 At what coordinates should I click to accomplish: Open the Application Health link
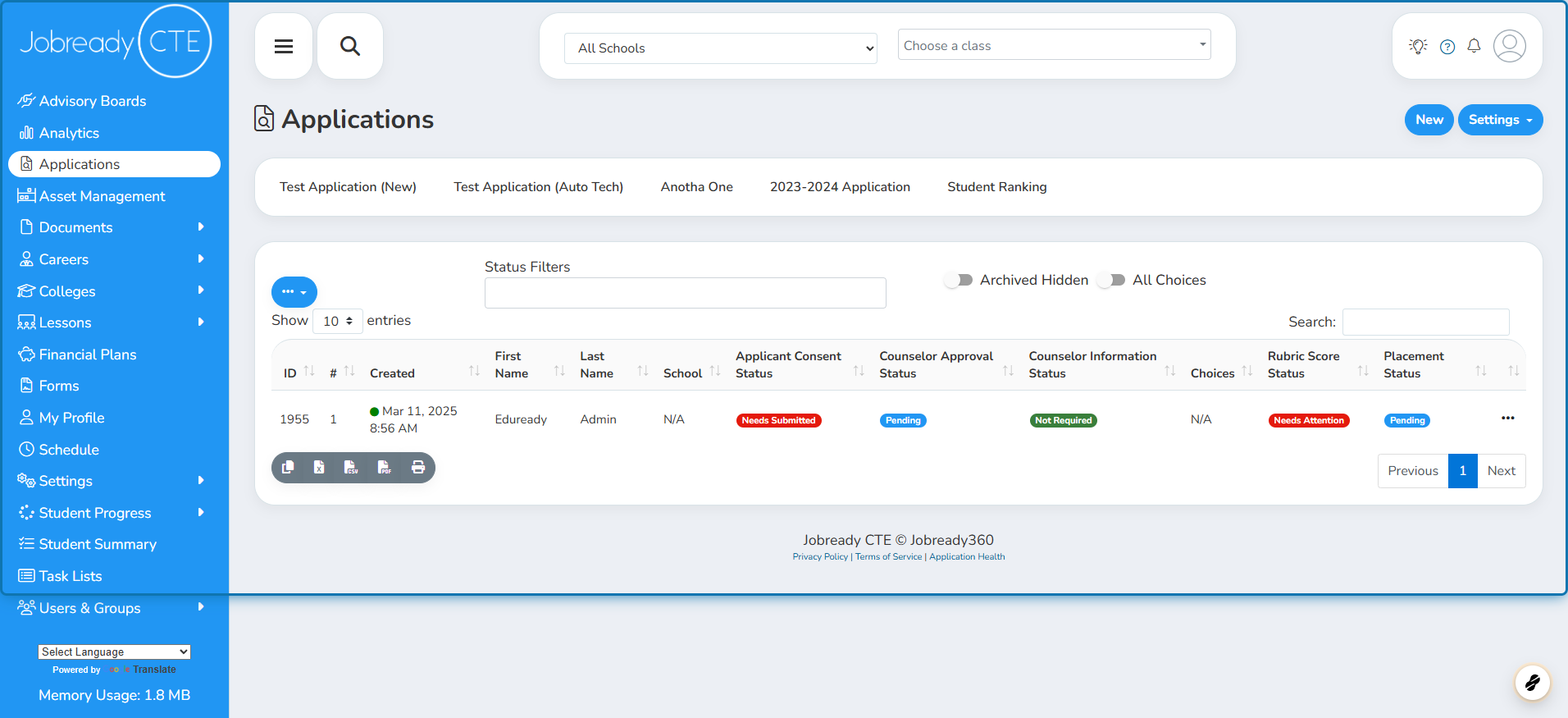[967, 557]
